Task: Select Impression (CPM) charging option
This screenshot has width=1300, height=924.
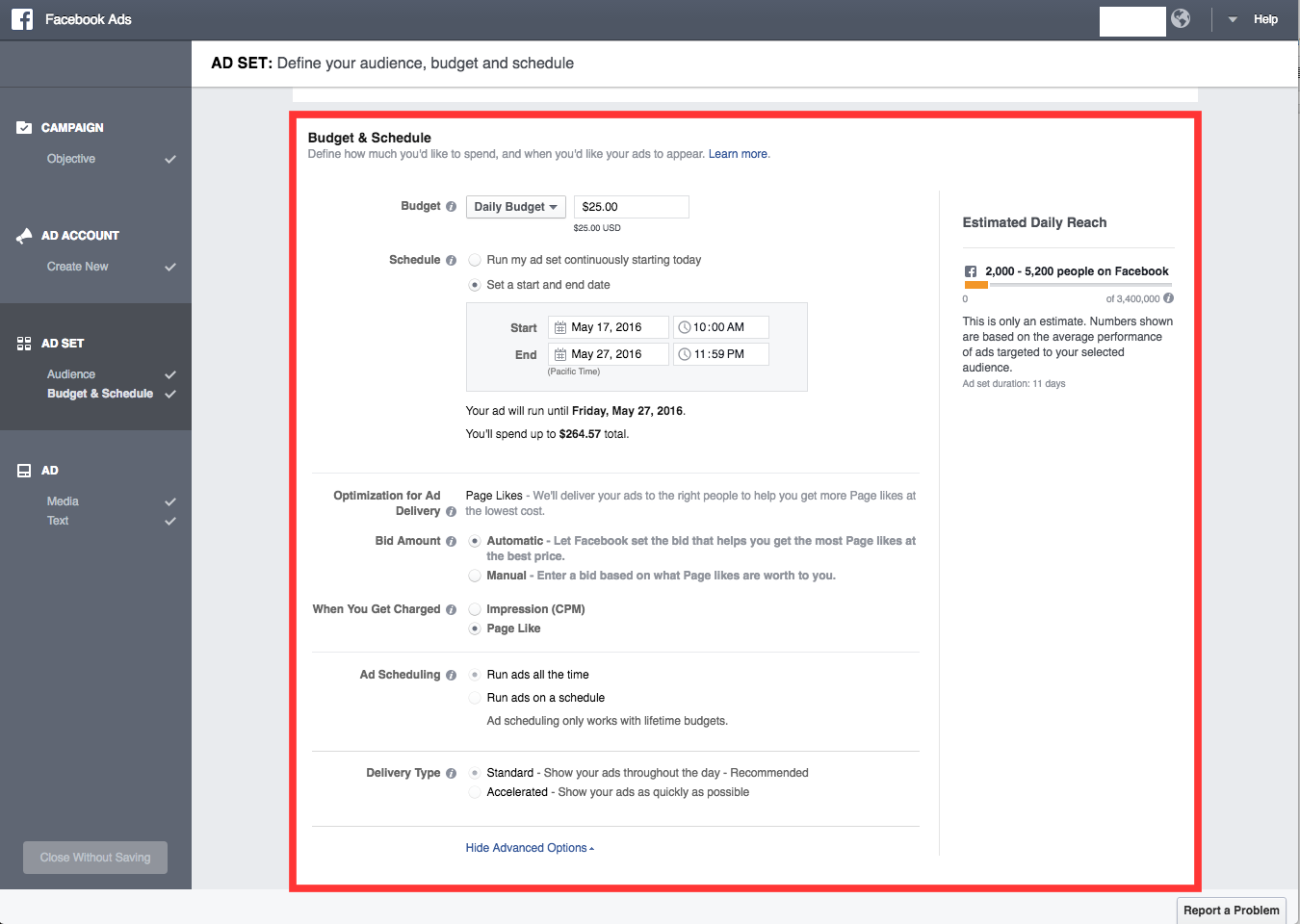Action: point(475,609)
